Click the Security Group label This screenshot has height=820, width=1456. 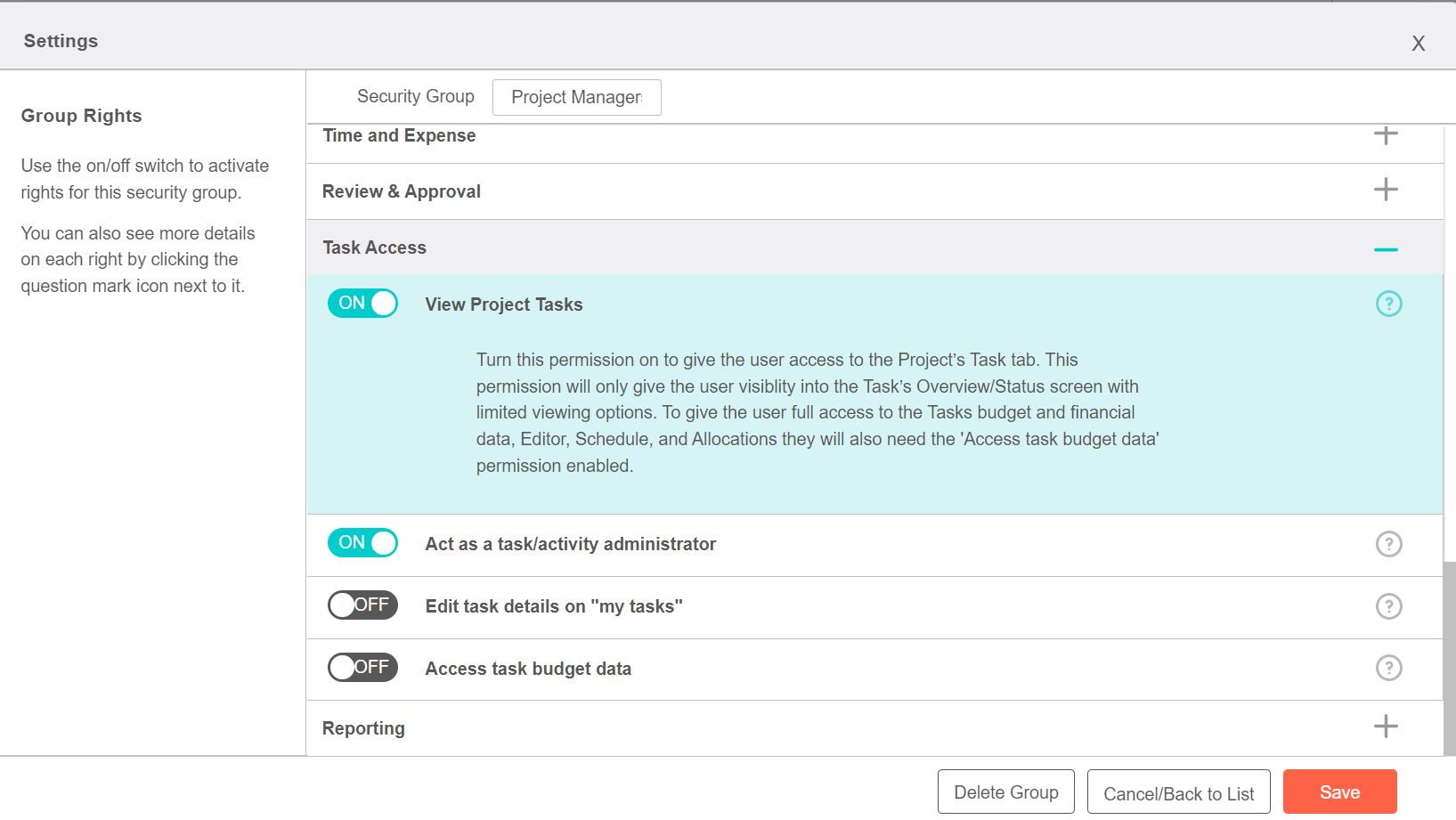click(416, 96)
